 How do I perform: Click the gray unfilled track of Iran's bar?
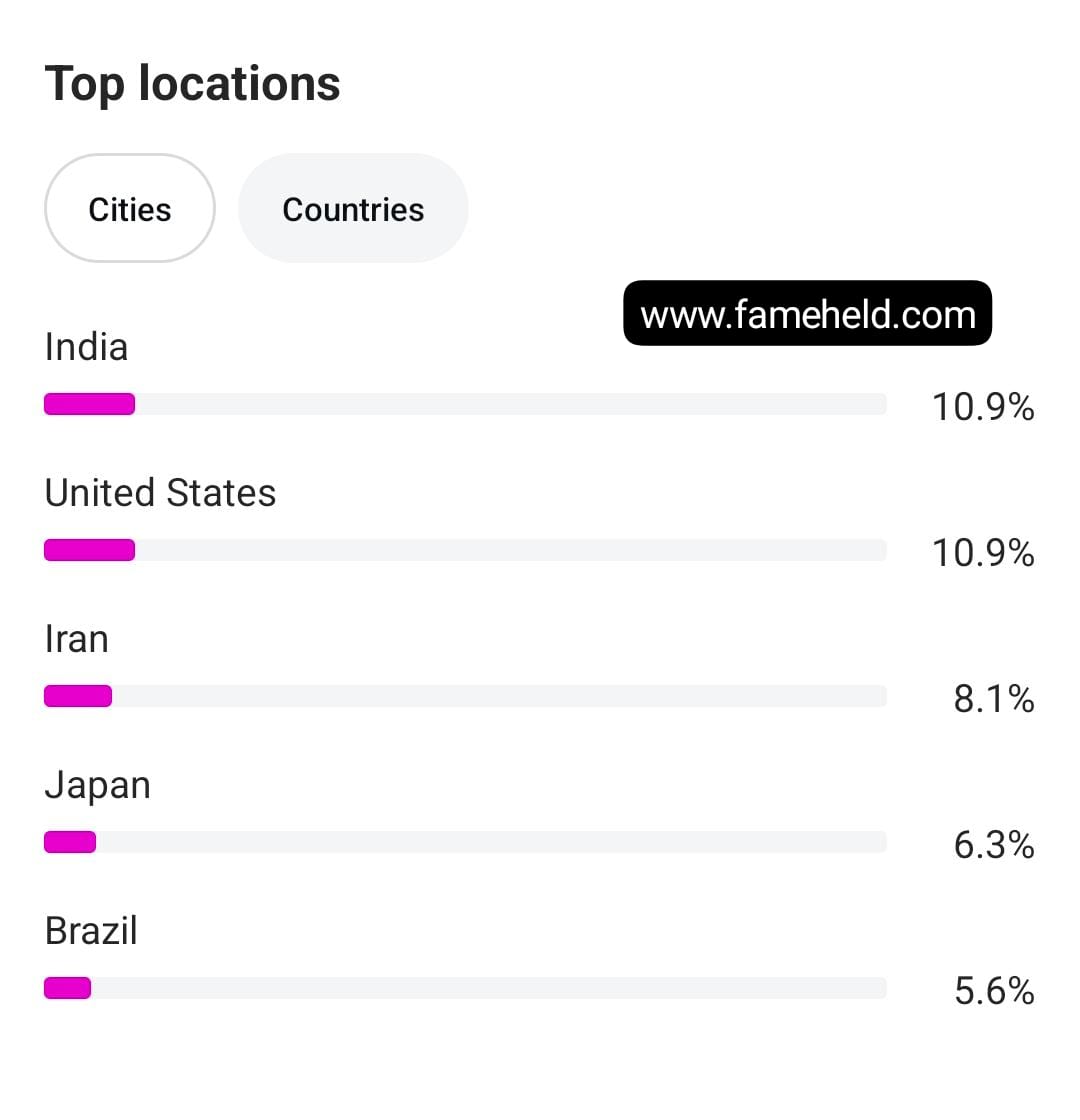500,696
